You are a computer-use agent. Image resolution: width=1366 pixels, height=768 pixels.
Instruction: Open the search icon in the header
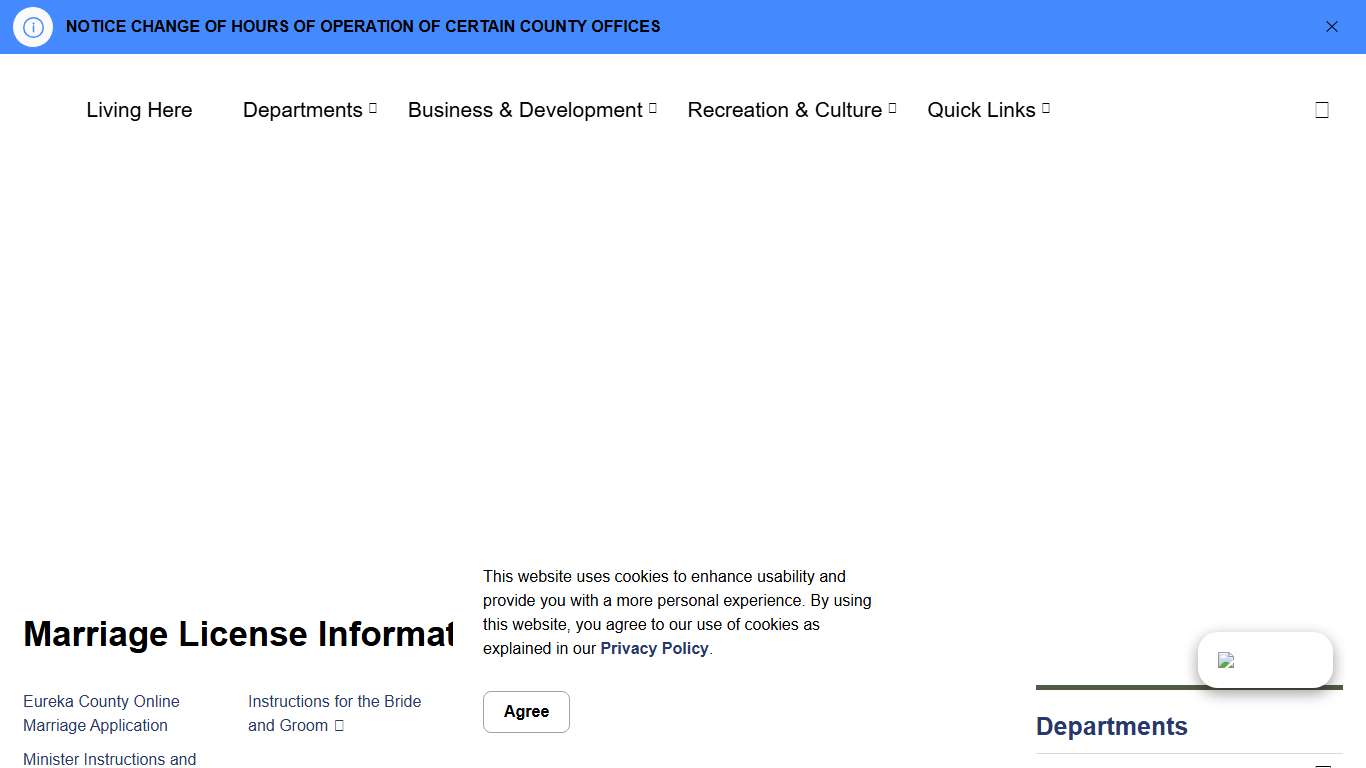pos(1322,110)
